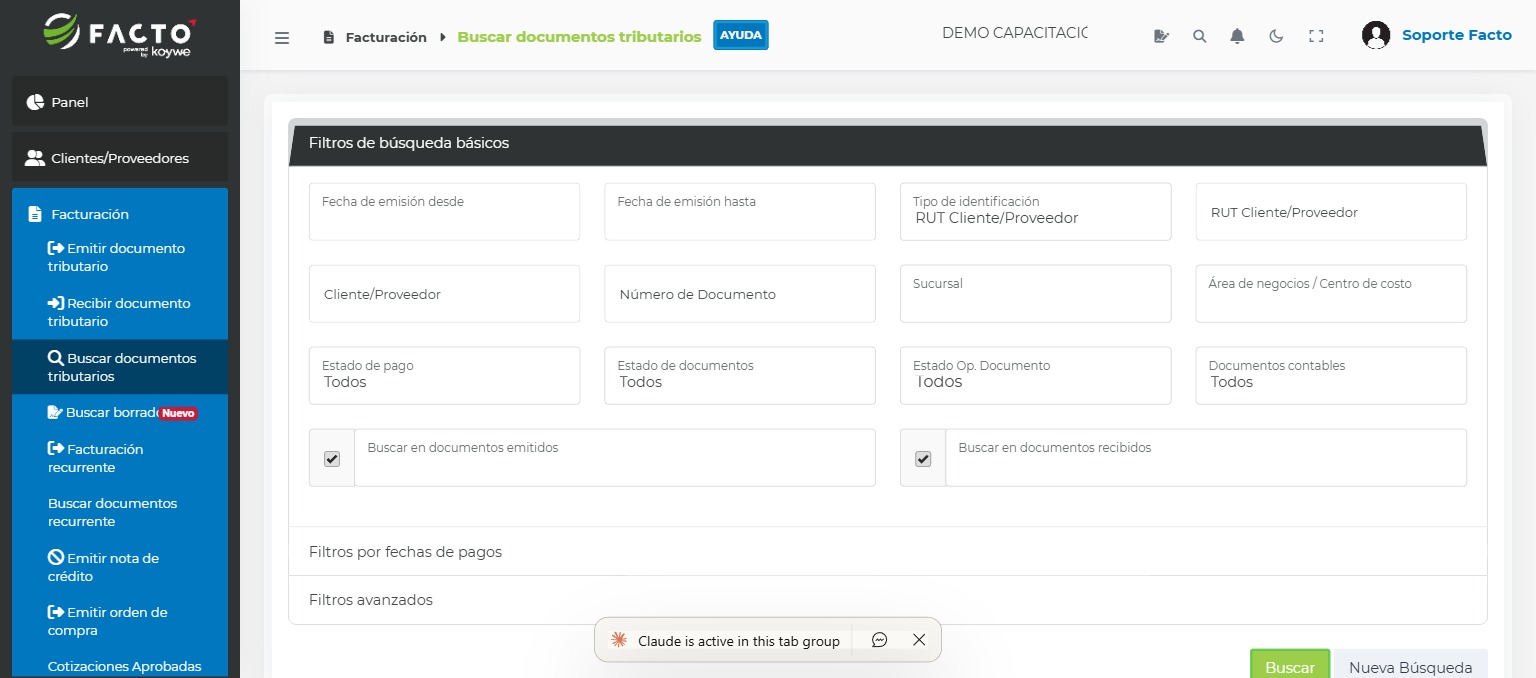Open the Tipo de identificación dropdown
The height and width of the screenshot is (678, 1536).
coord(1035,212)
